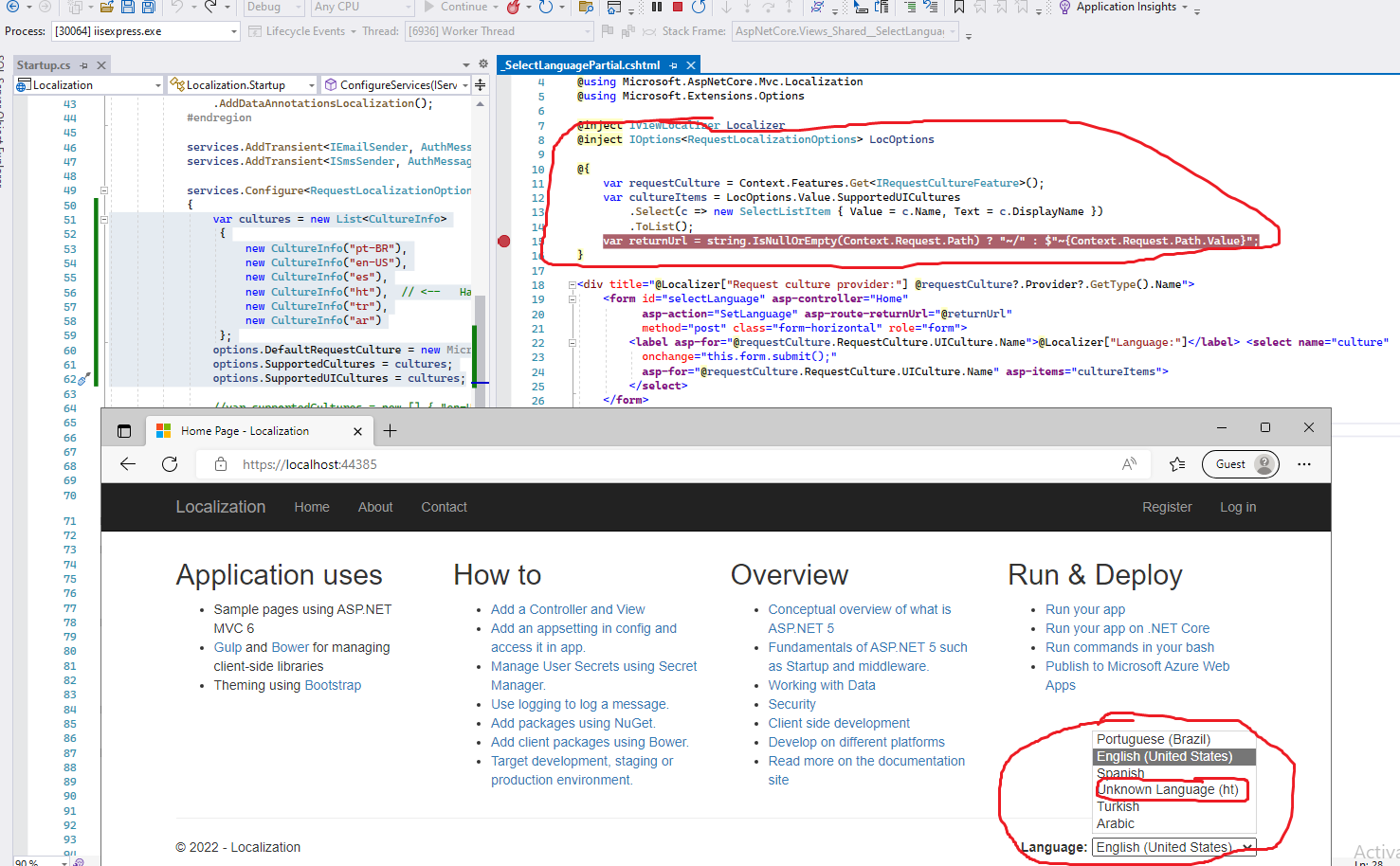Click the Localization brand link

point(221,507)
